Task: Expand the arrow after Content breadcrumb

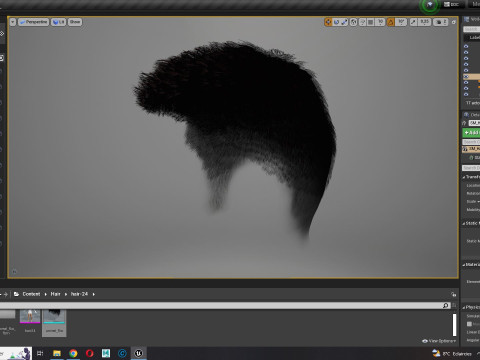Action: (x=46, y=294)
